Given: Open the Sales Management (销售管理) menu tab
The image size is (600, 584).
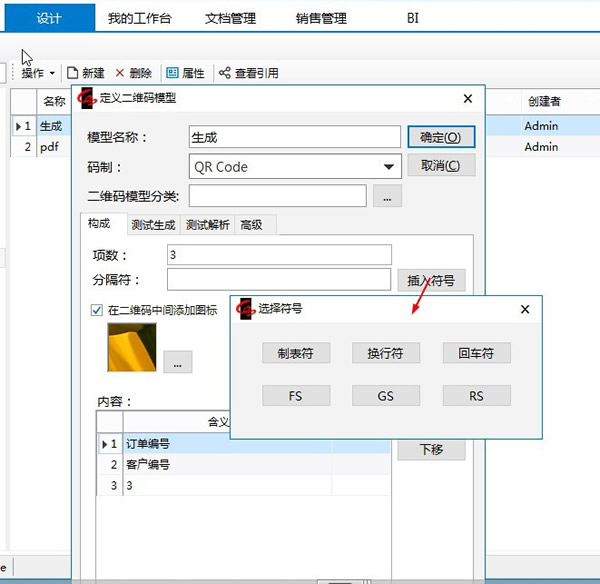Looking at the screenshot, I should (321, 18).
